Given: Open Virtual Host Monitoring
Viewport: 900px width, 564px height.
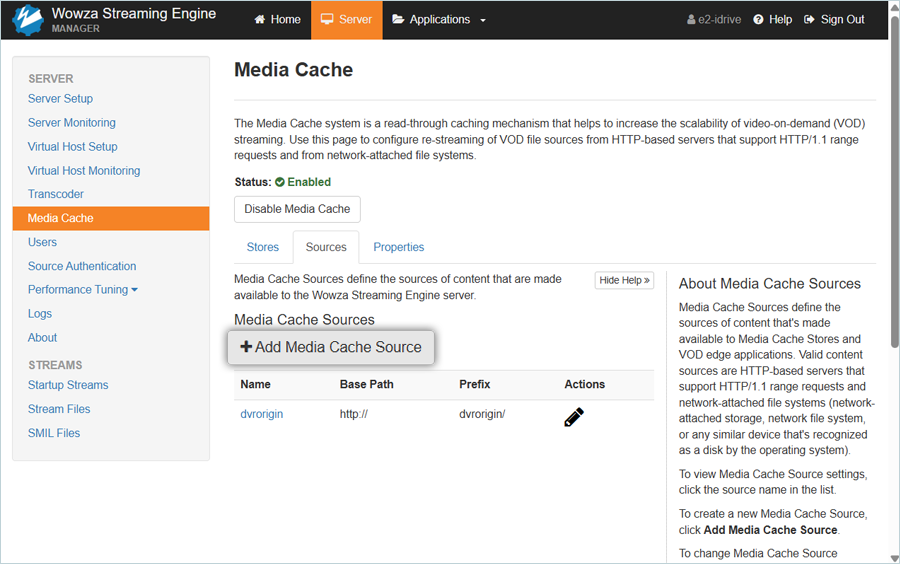Looking at the screenshot, I should tap(84, 171).
